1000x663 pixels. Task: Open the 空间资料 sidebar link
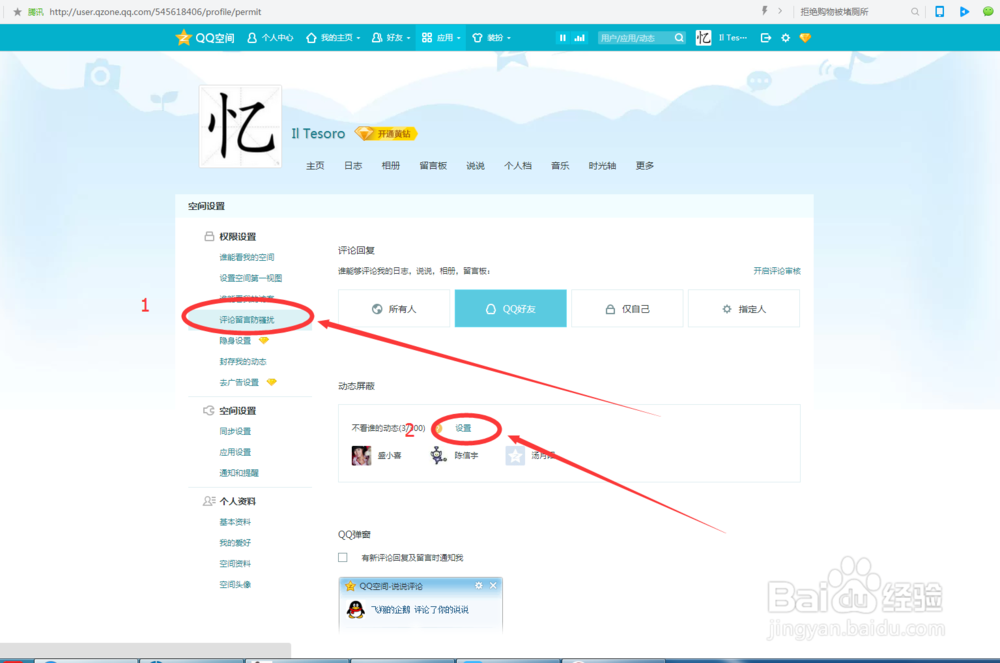(235, 564)
